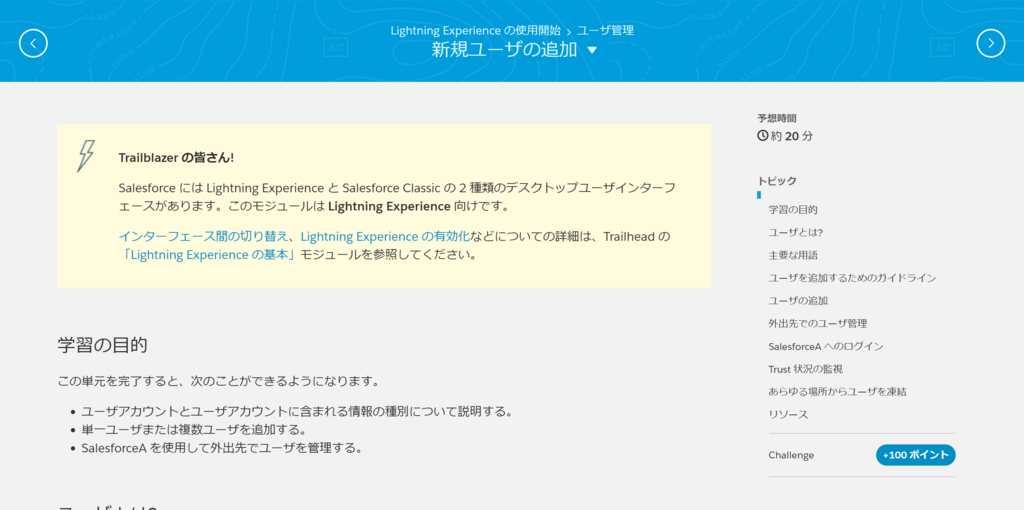This screenshot has width=1024, height=510.
Task: Click the Challenge link in sidebar
Action: (x=791, y=455)
